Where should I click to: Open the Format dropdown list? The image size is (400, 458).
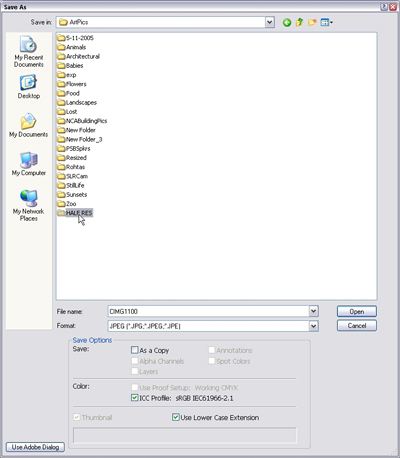[313, 326]
